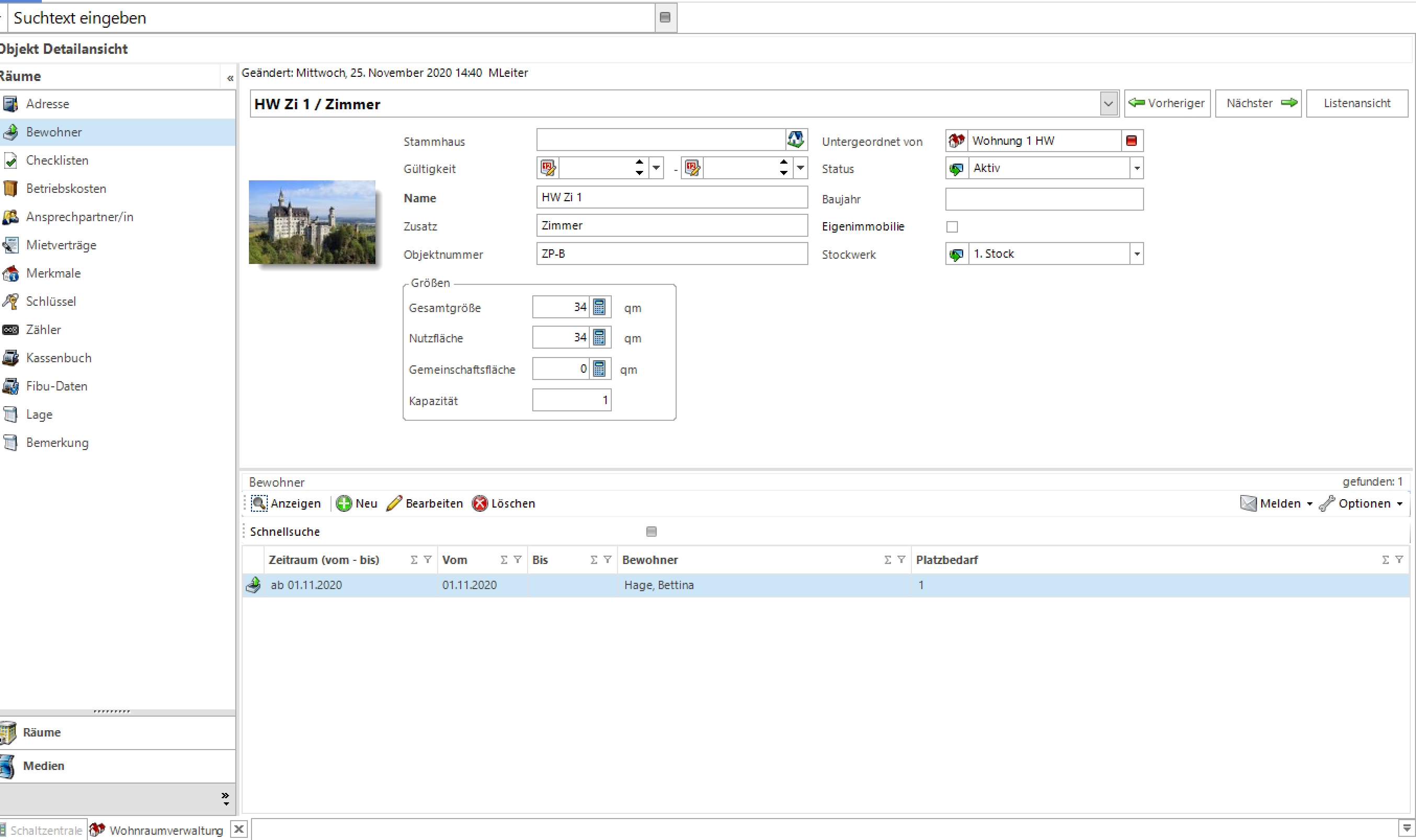Go to the Vorheriger object
This screenshot has width=1416, height=840.
pyautogui.click(x=1167, y=103)
